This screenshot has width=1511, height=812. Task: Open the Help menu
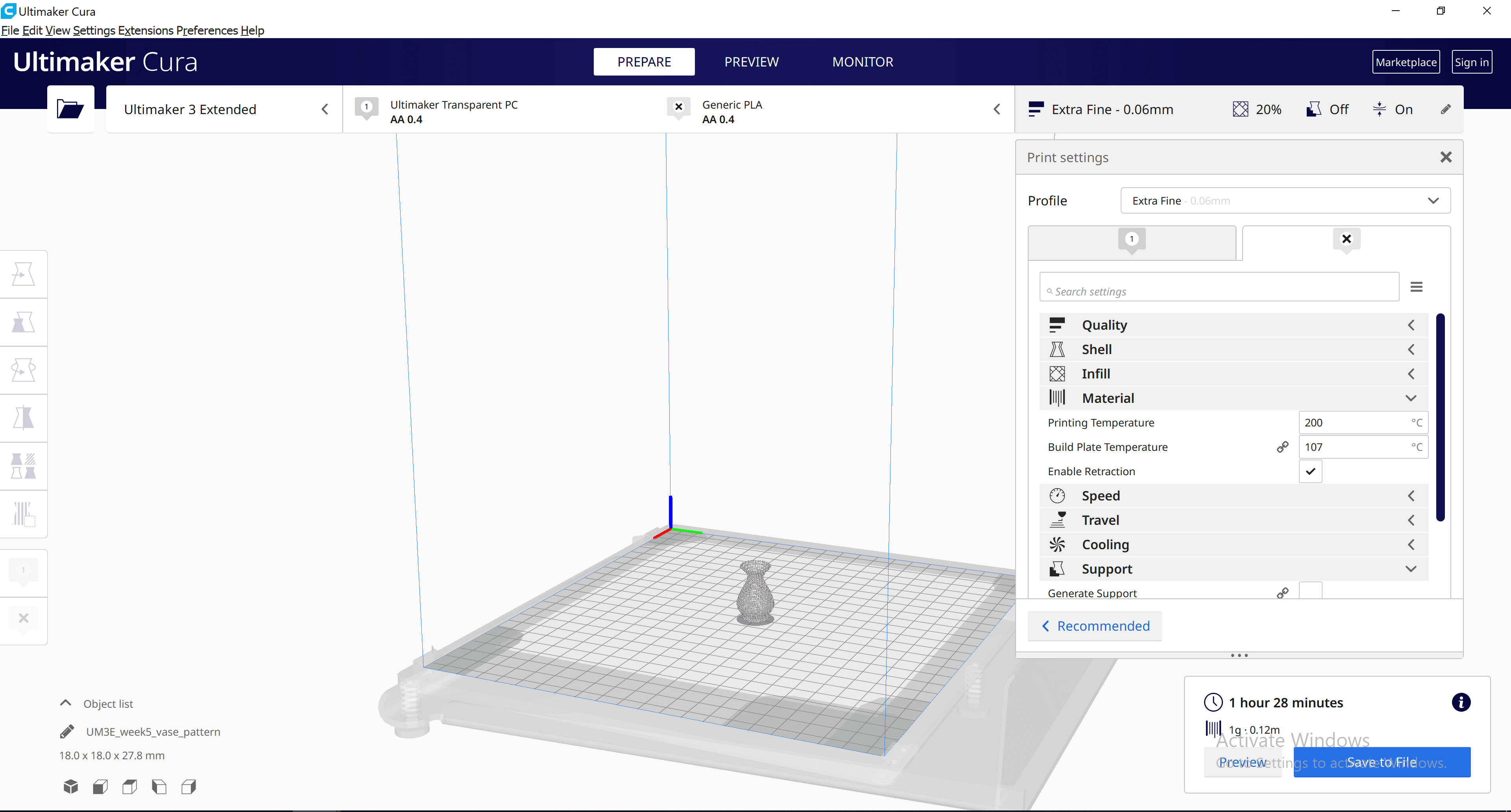(x=252, y=30)
